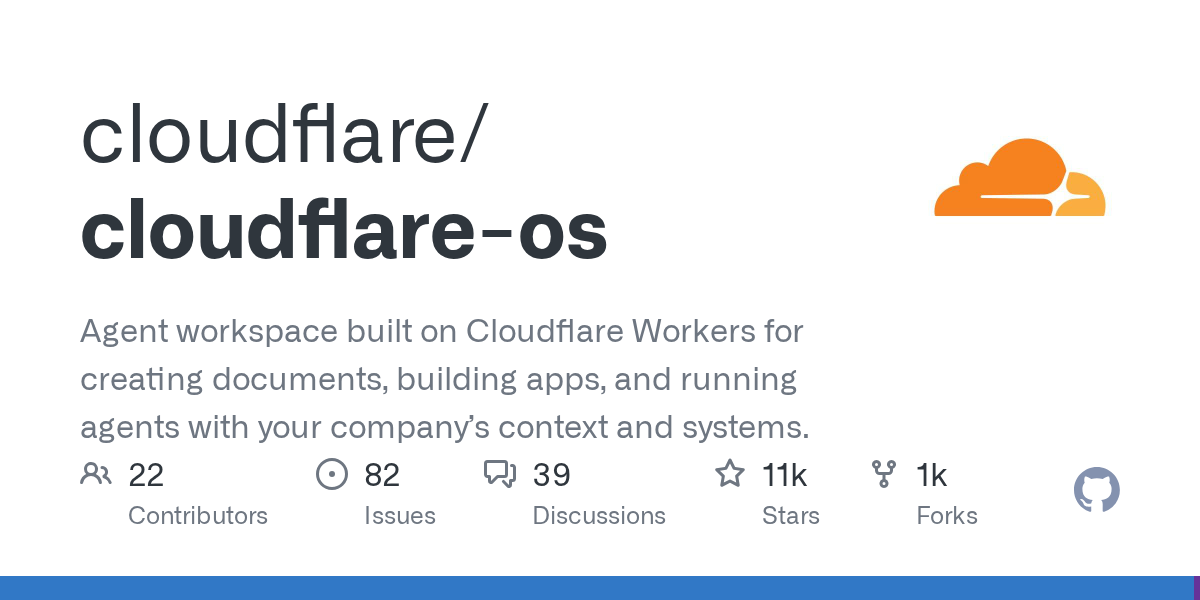Image resolution: width=1200 pixels, height=600 pixels.
Task: Click the issues circle-dot icon
Action: point(331,474)
